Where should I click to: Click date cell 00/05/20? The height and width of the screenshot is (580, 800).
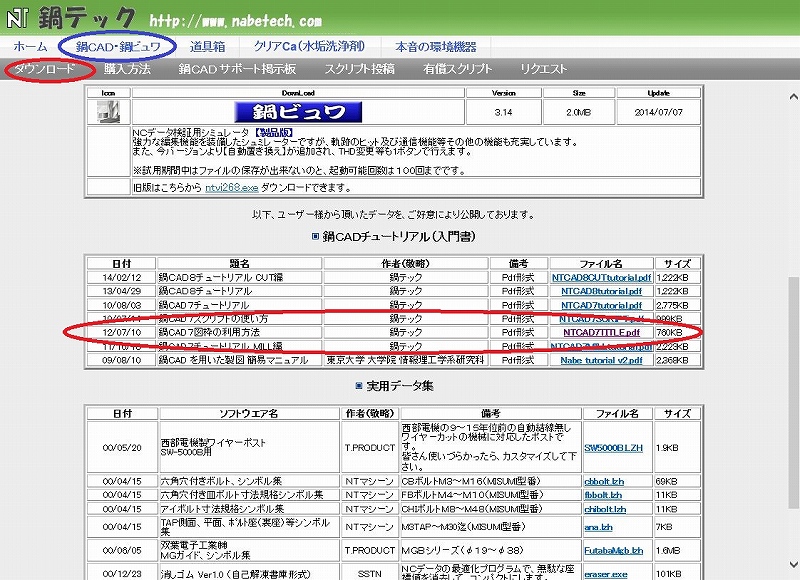coord(122,448)
